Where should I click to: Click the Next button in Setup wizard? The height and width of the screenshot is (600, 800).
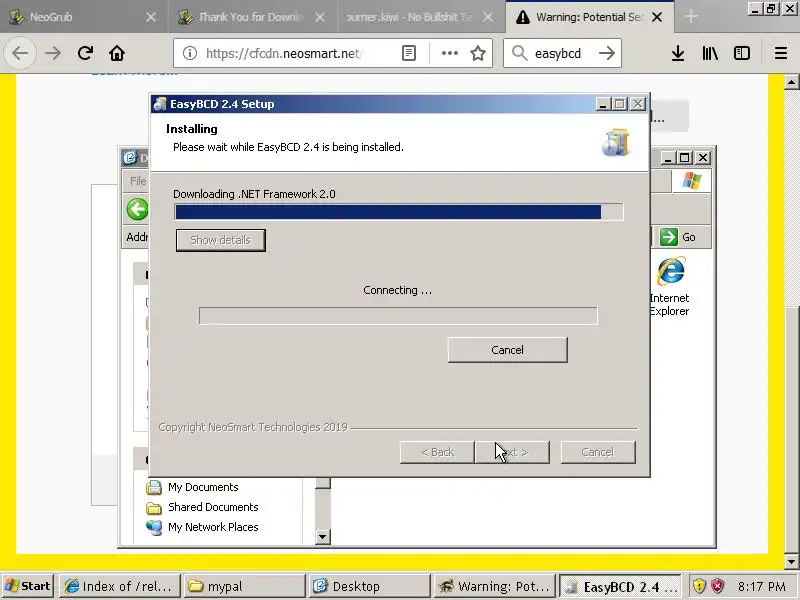tap(512, 452)
